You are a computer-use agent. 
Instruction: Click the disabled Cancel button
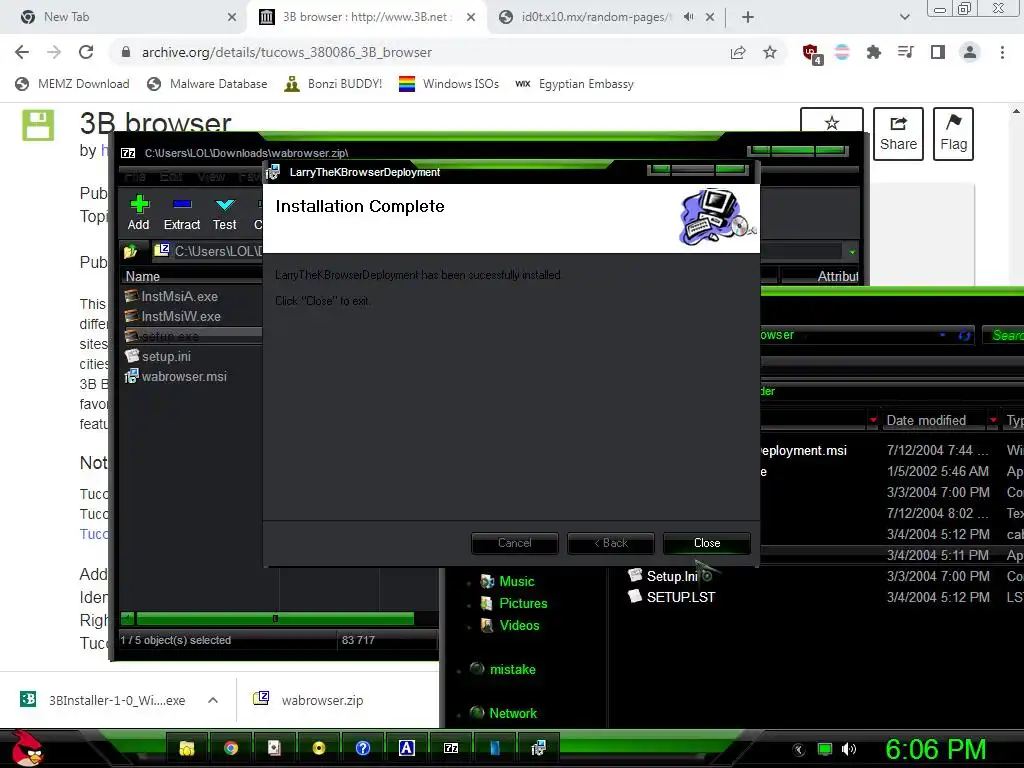pos(515,543)
